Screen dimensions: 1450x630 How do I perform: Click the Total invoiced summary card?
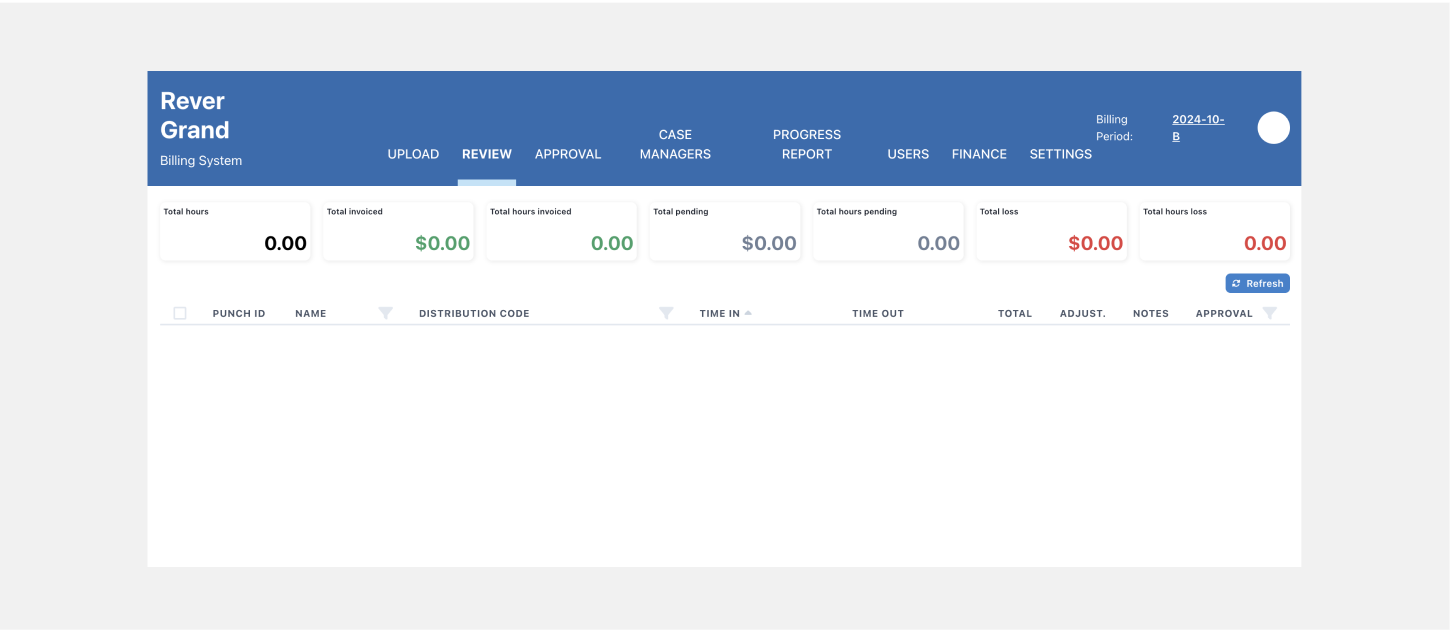click(398, 231)
